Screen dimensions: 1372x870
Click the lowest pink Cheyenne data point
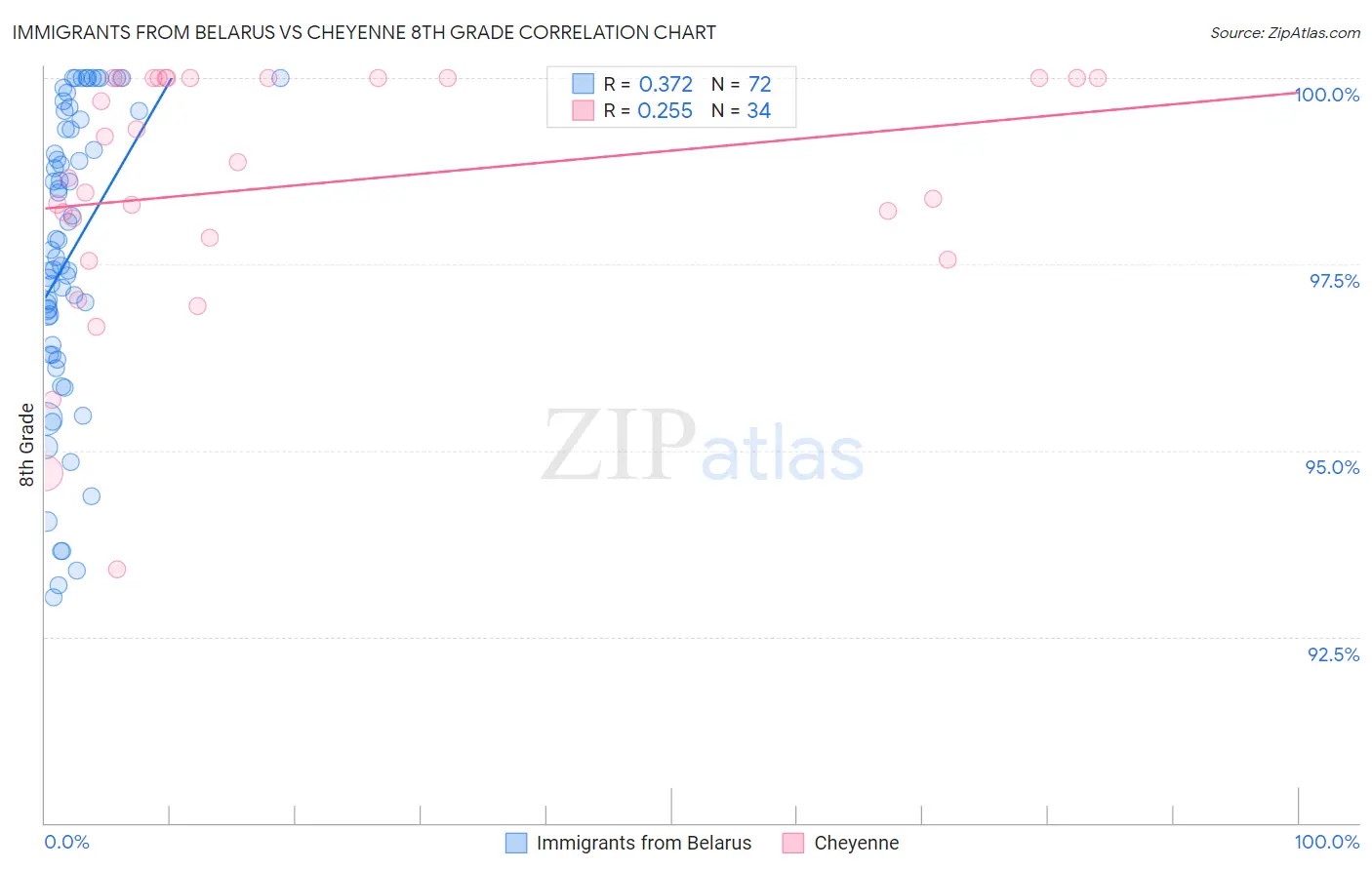(x=117, y=570)
